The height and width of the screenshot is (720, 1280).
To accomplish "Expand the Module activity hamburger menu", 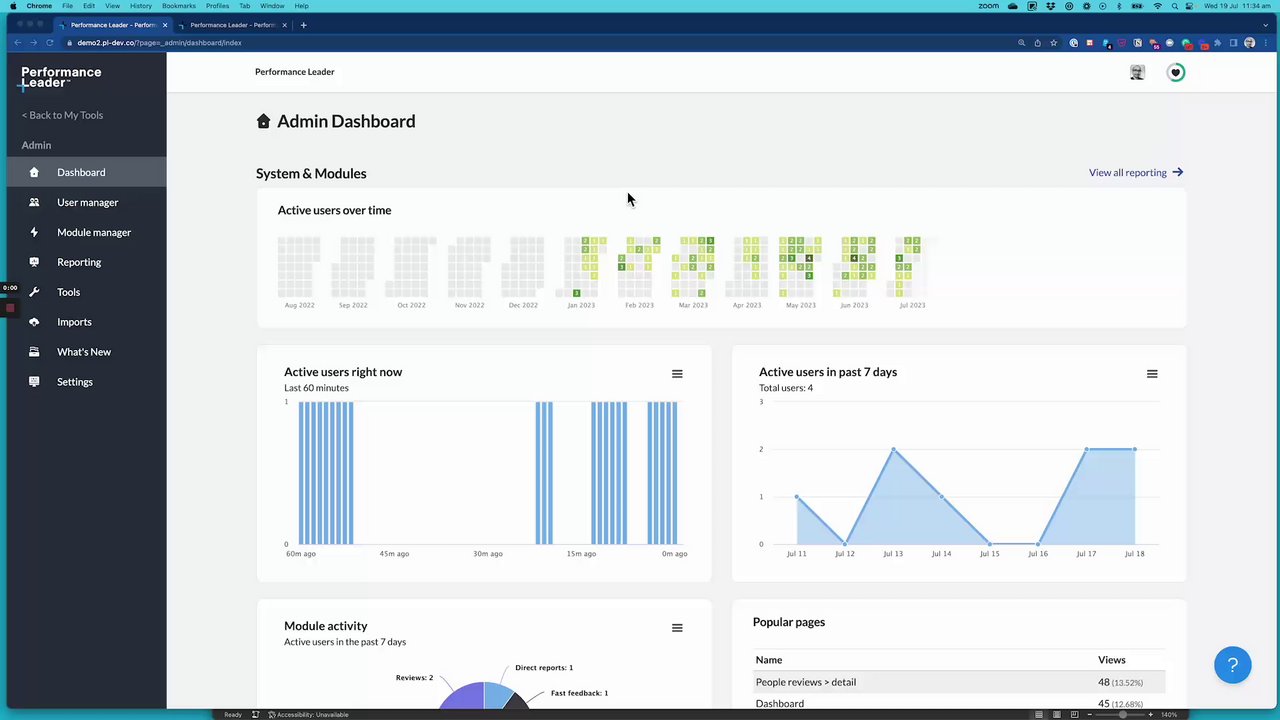I will click(677, 628).
